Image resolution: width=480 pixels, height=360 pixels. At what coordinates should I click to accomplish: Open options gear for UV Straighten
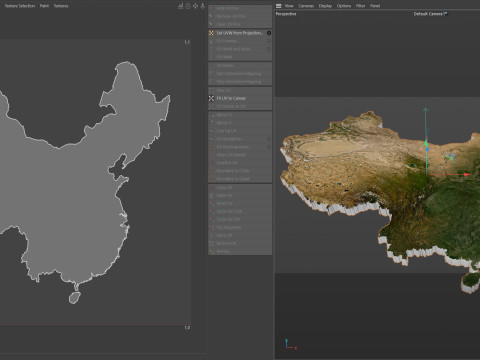269,139
